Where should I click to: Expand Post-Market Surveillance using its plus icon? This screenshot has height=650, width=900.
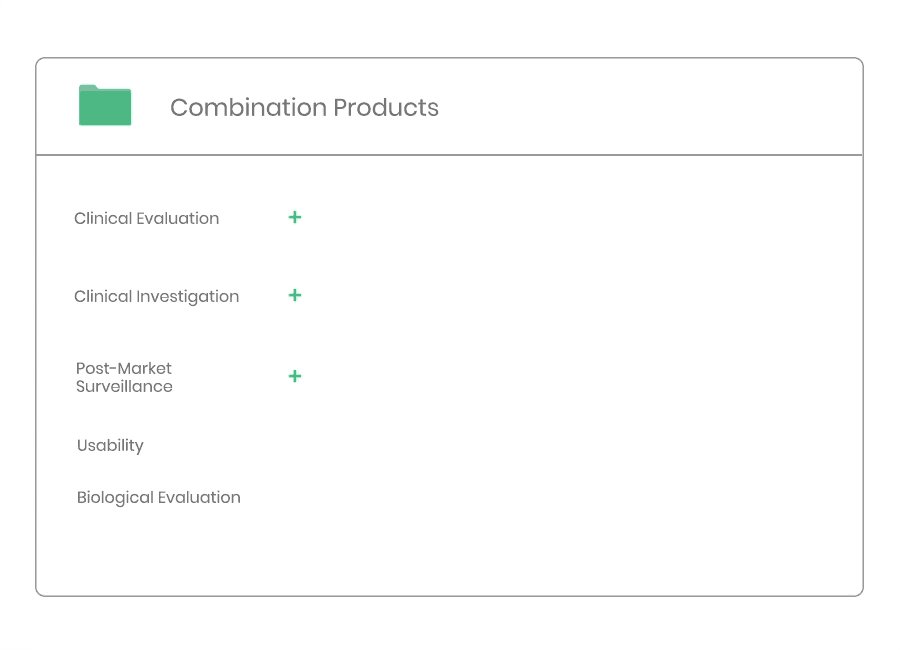(x=294, y=376)
